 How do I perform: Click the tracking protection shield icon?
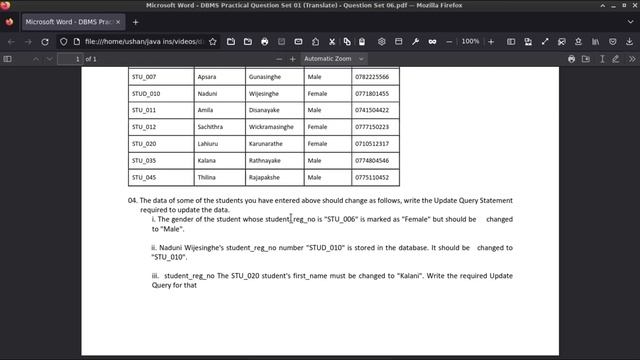click(63, 42)
